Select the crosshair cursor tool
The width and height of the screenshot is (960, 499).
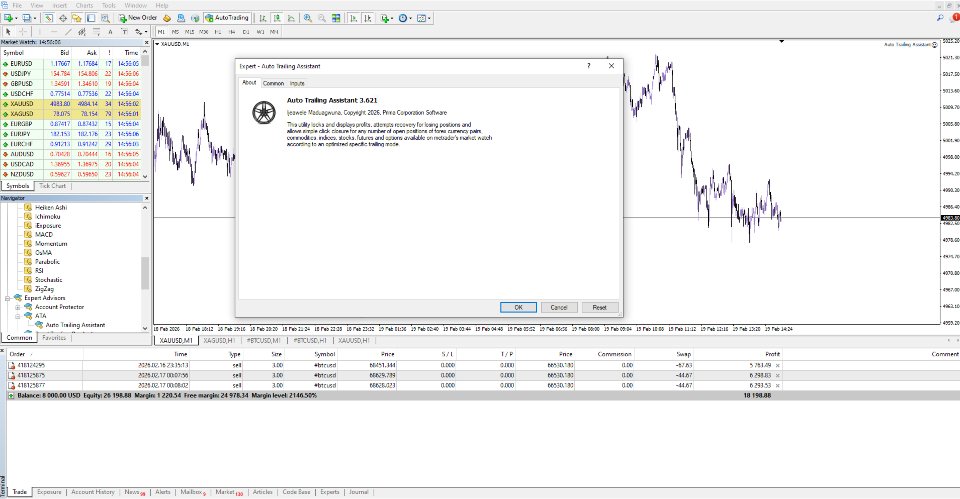pos(23,32)
